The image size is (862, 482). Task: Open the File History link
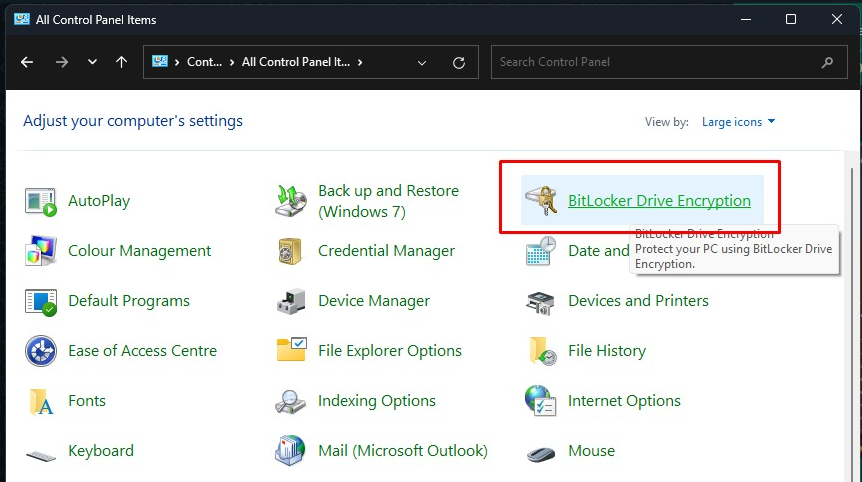(x=607, y=351)
